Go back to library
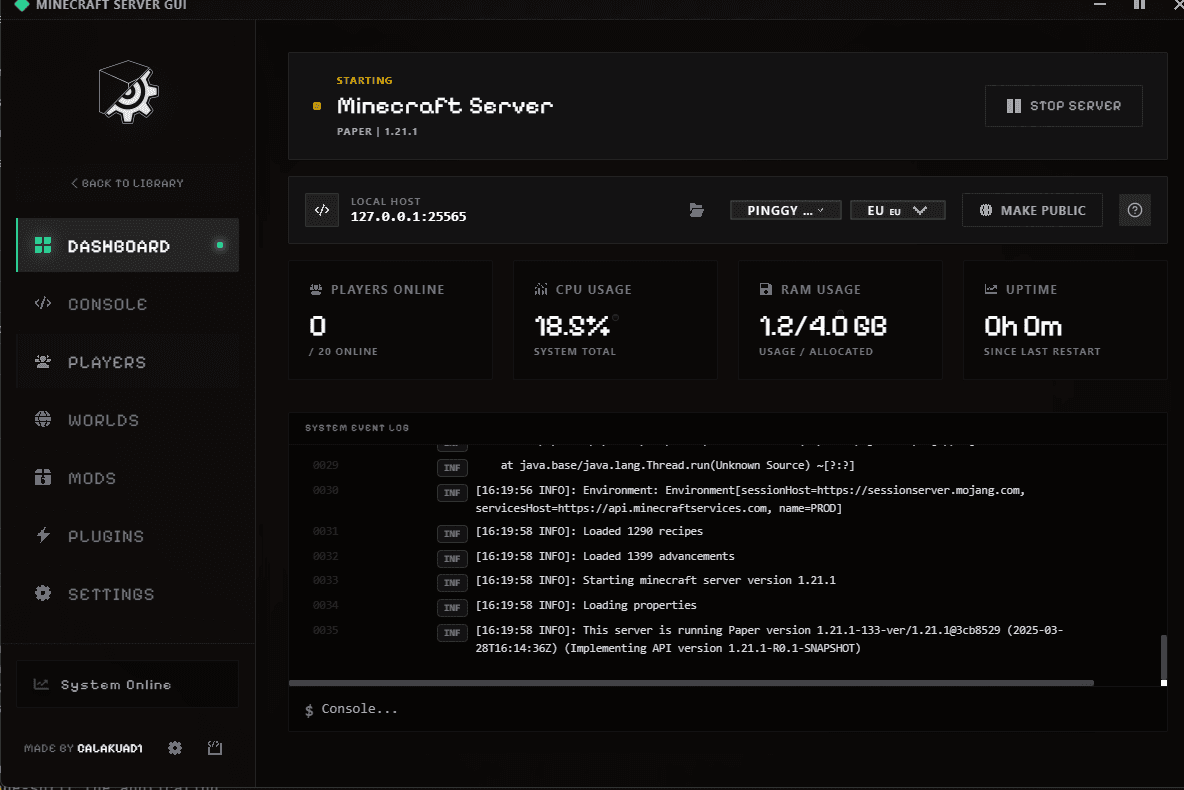Viewport: 1184px width, 790px height. (x=128, y=183)
